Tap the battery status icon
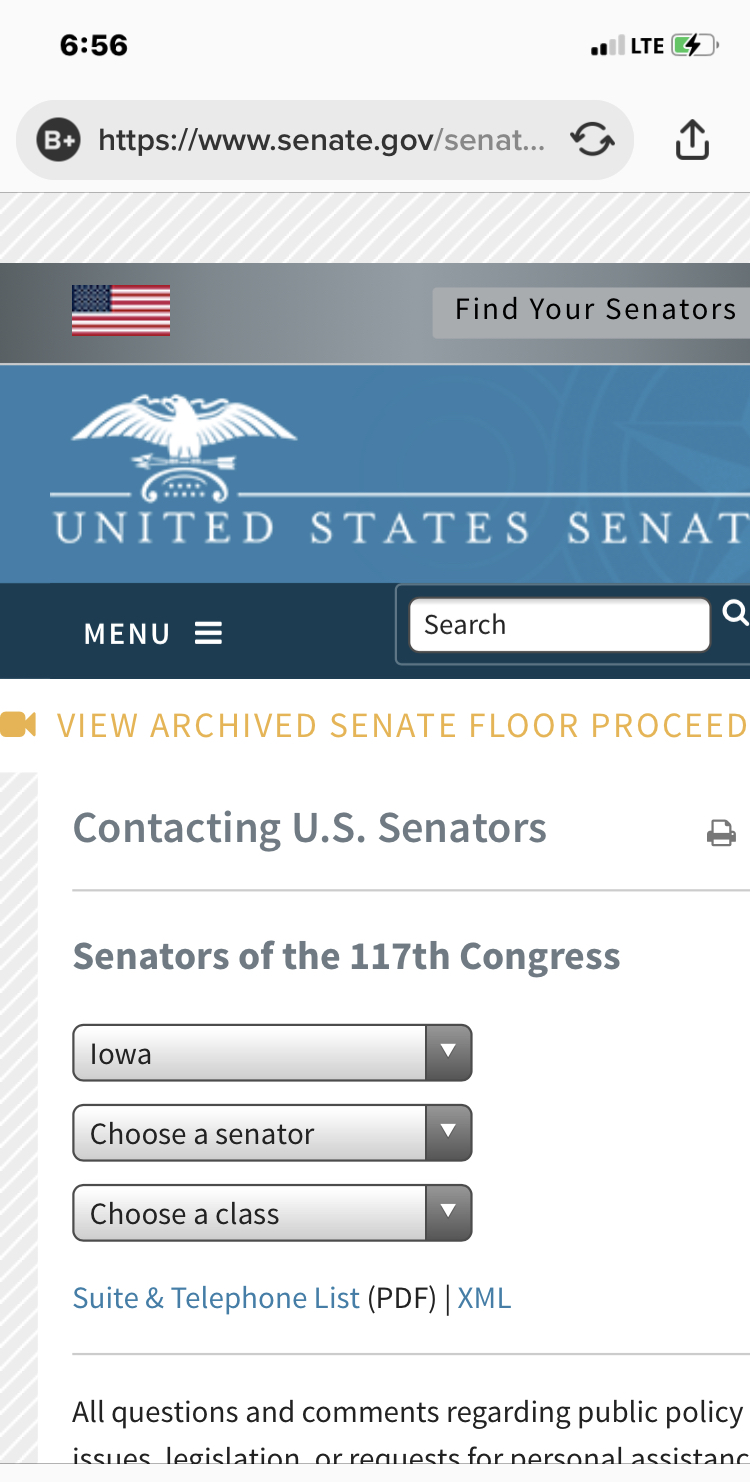Image resolution: width=750 pixels, height=1482 pixels. [x=695, y=45]
